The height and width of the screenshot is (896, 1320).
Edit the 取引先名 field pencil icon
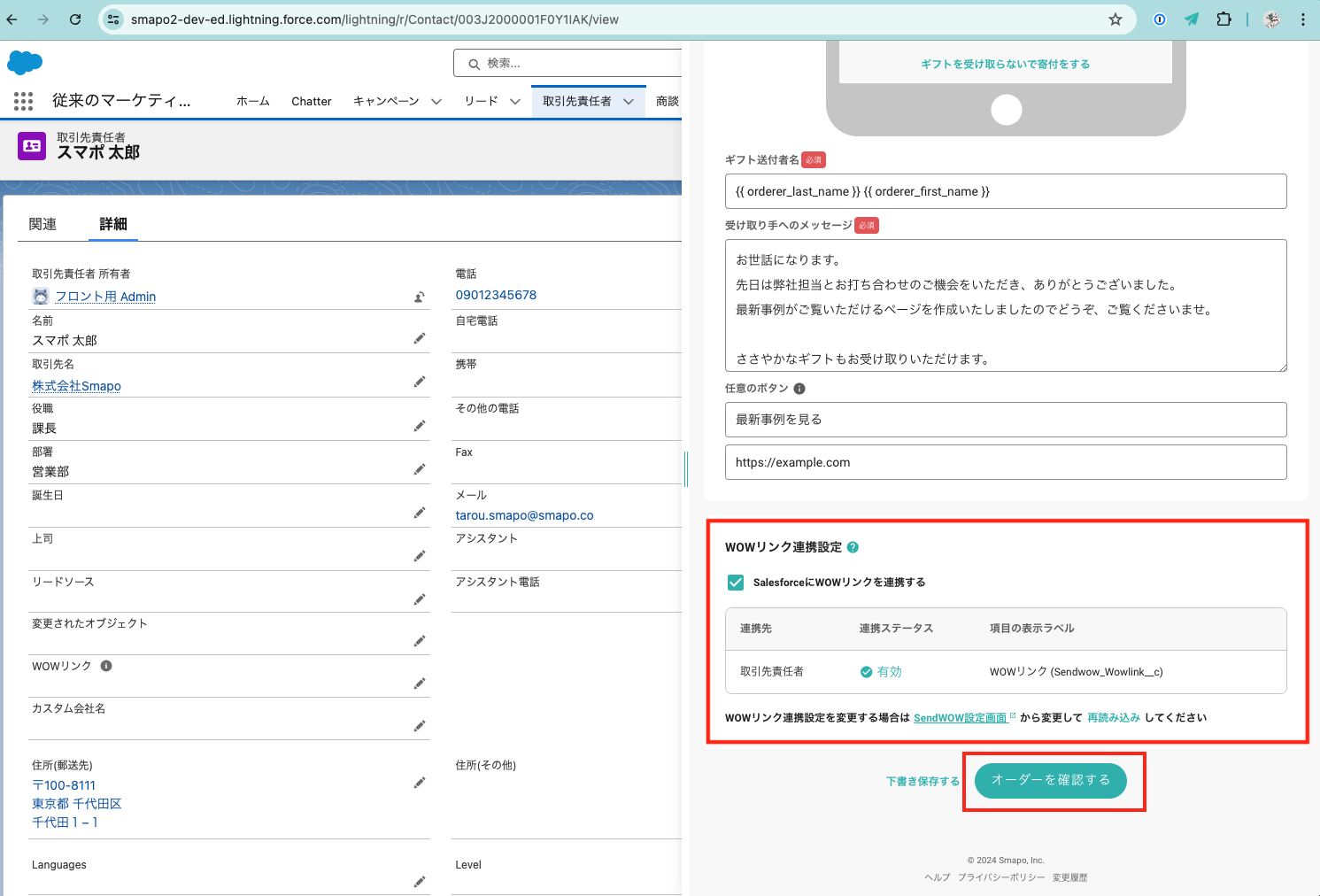pos(420,382)
